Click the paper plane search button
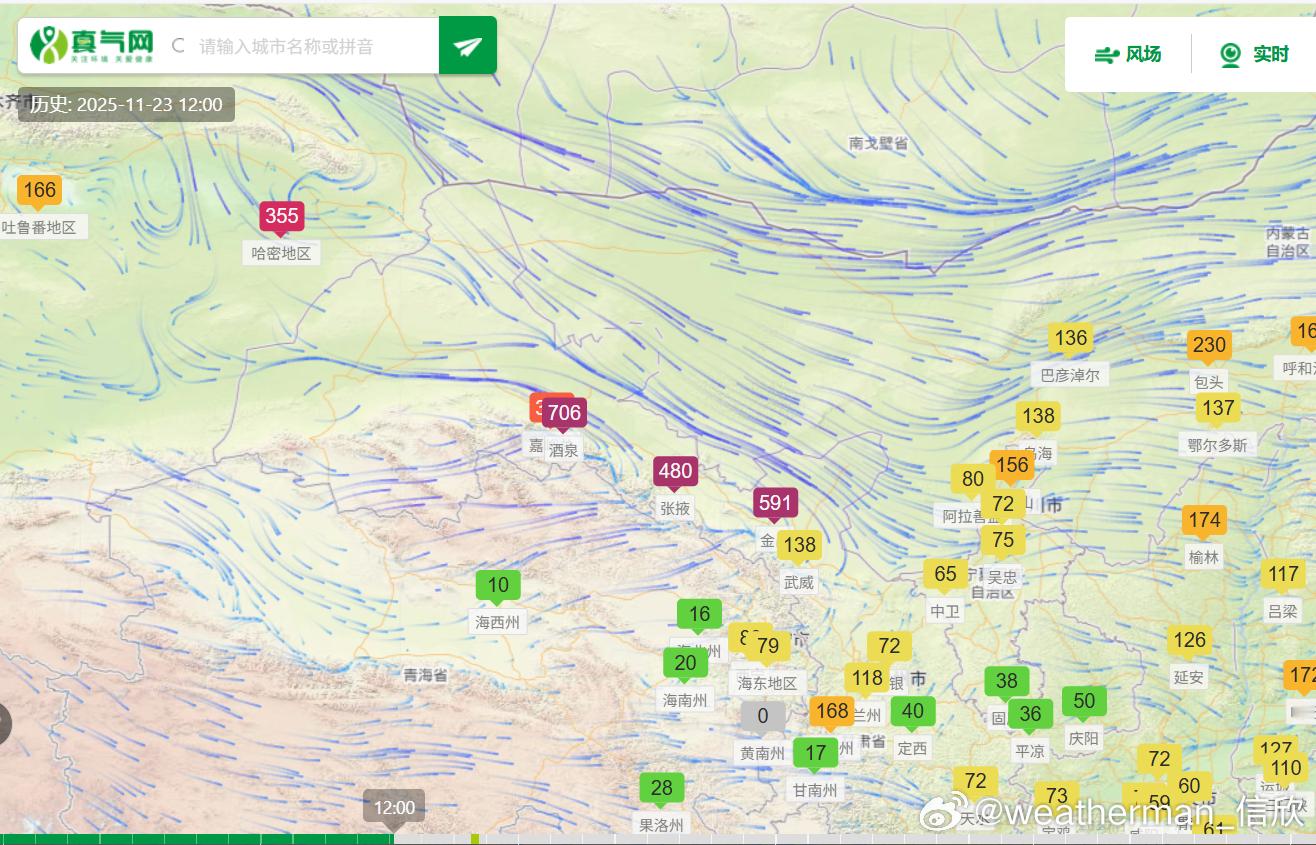The width and height of the screenshot is (1316, 845). (x=468, y=45)
